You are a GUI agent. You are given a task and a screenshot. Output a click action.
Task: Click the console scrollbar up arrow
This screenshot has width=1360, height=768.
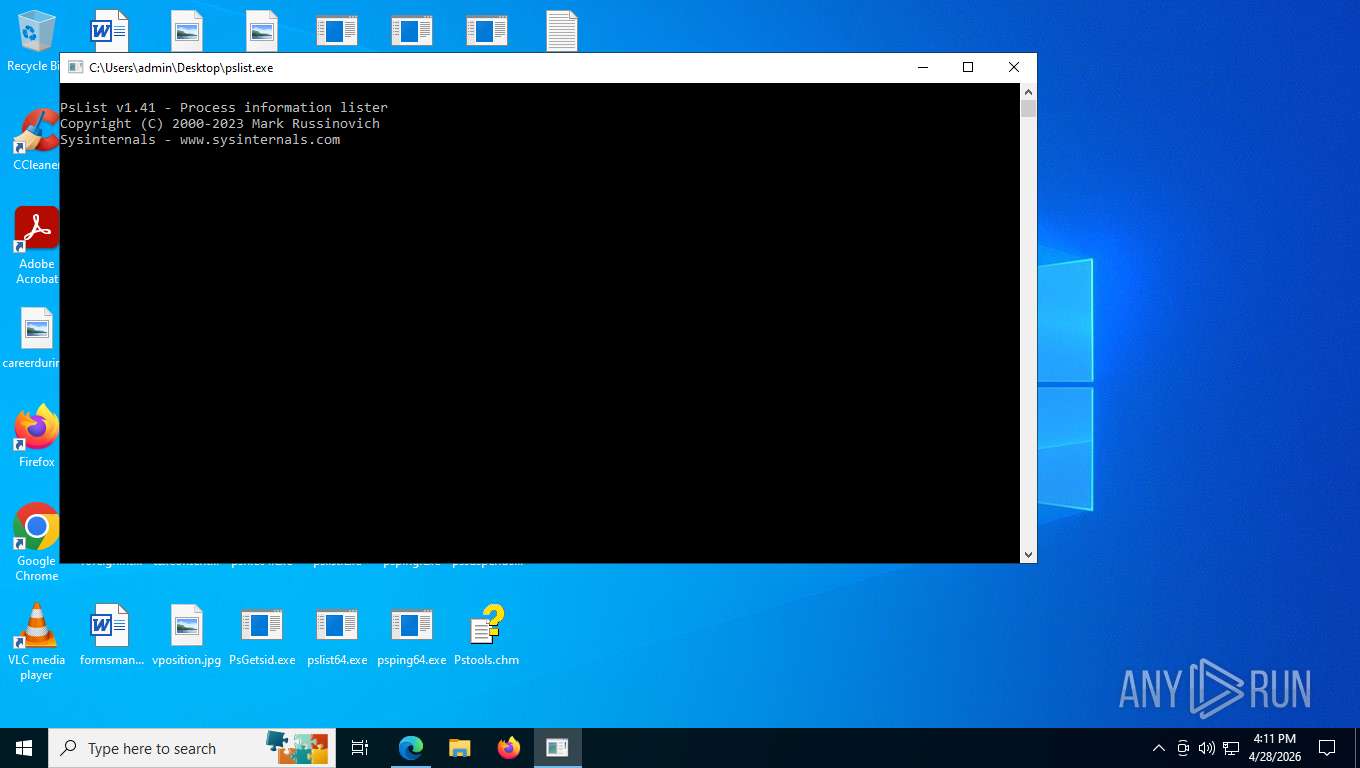[x=1028, y=92]
